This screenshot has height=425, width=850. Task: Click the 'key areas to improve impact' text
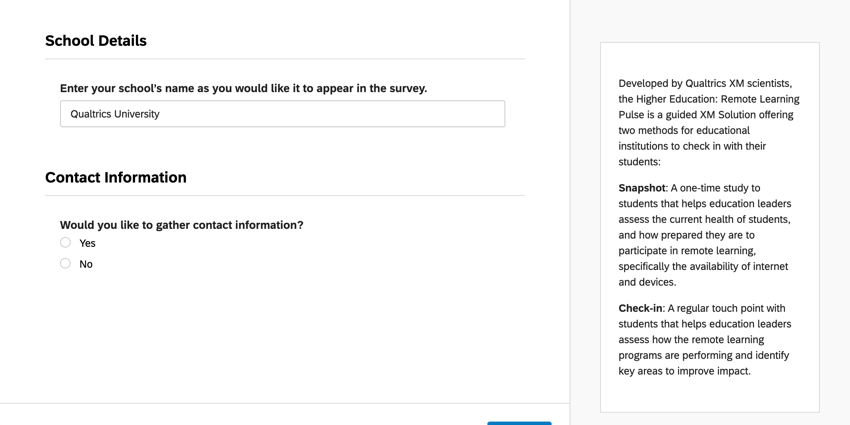pyautogui.click(x=684, y=371)
